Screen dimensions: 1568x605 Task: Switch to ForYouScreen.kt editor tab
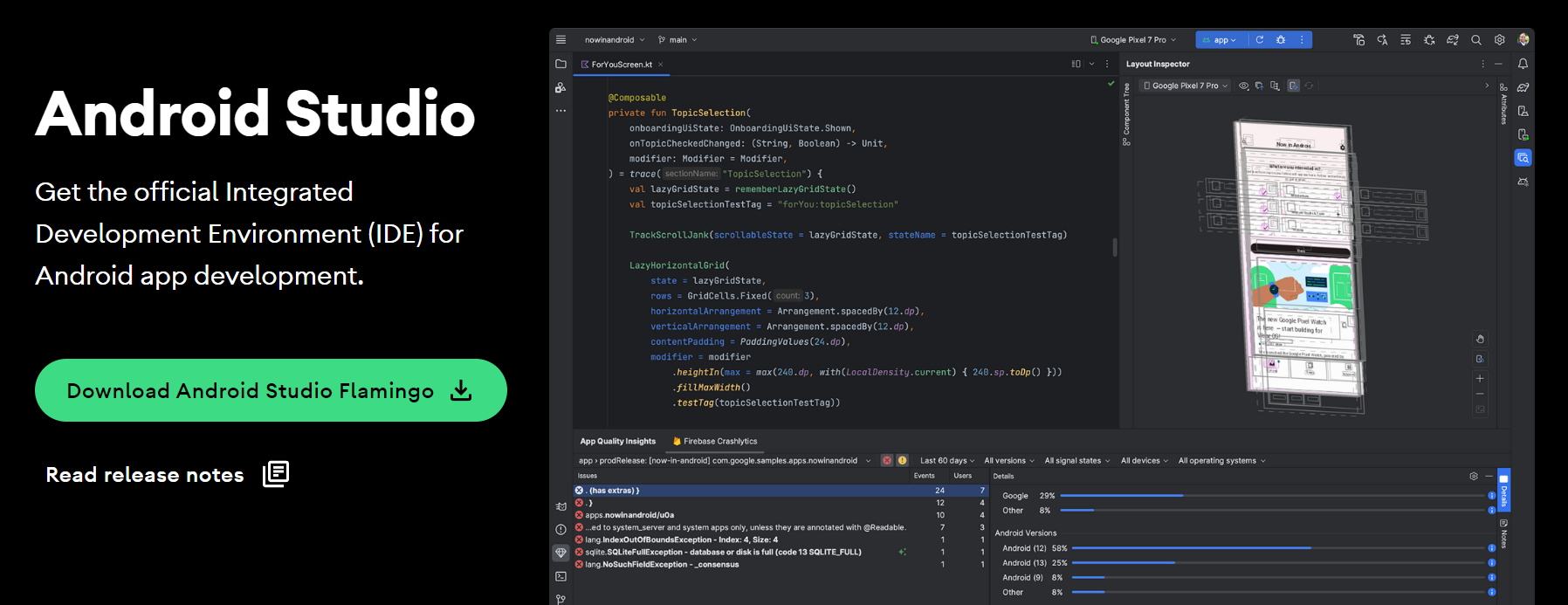pos(622,64)
